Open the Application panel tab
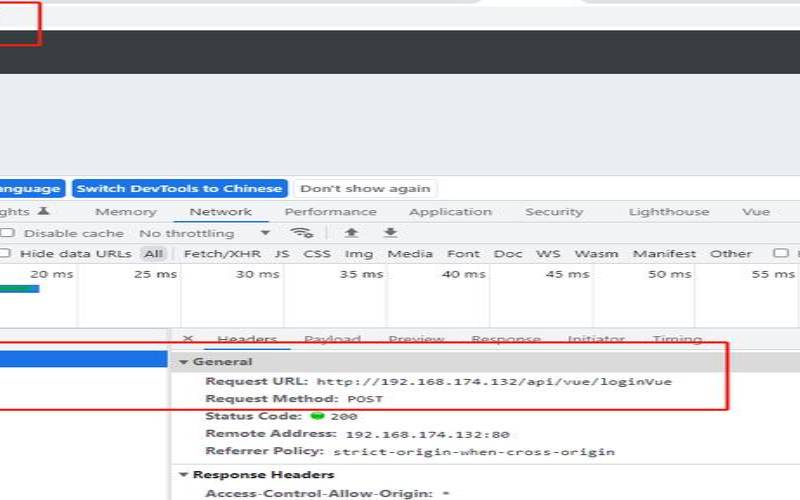This screenshot has width=800, height=500. pos(450,212)
